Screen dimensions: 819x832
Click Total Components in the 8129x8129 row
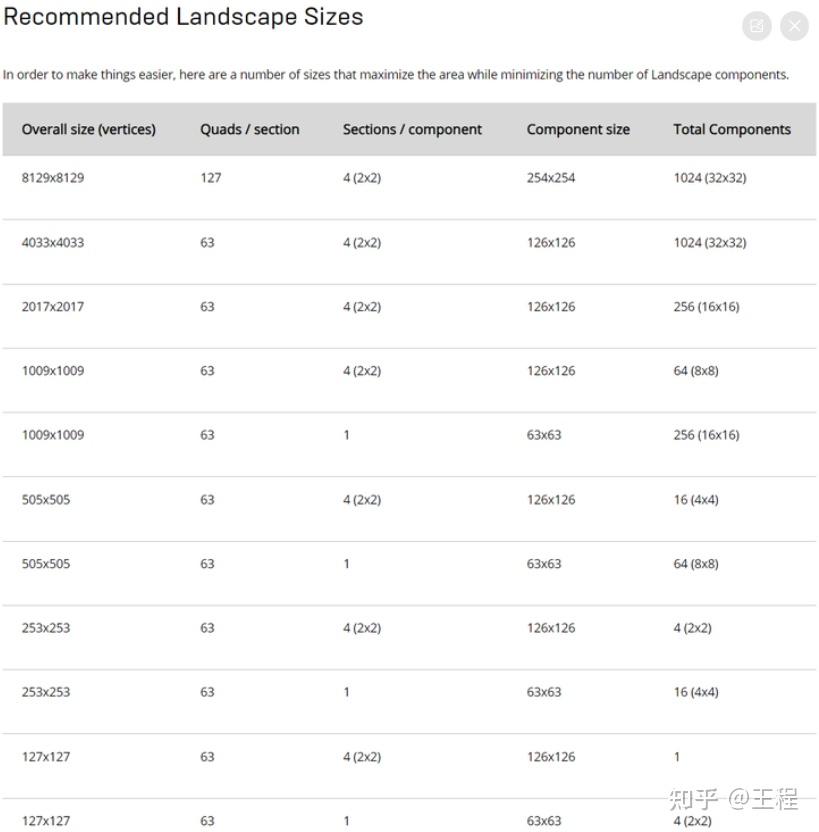tap(709, 178)
